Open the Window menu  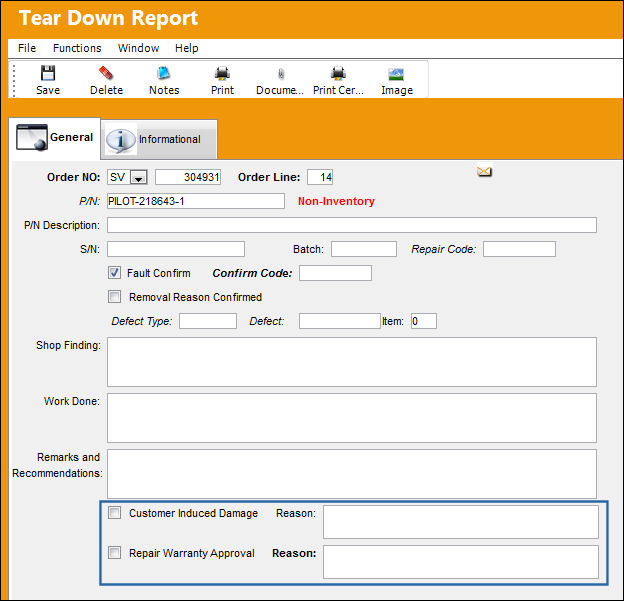click(x=138, y=48)
